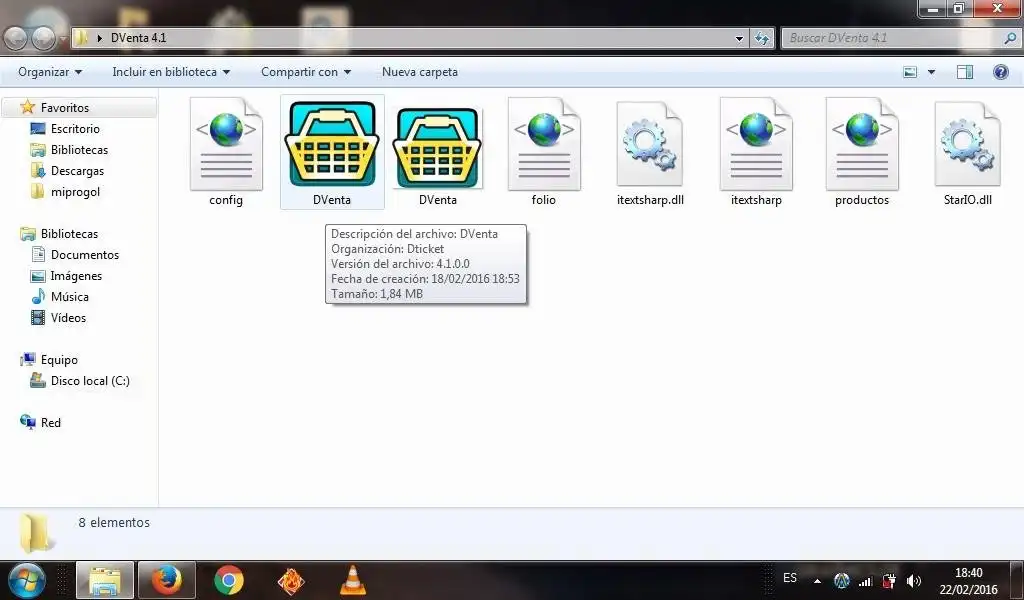1024x600 pixels.
Task: Open Incluir en biblioteca dropdown
Action: coord(171,72)
